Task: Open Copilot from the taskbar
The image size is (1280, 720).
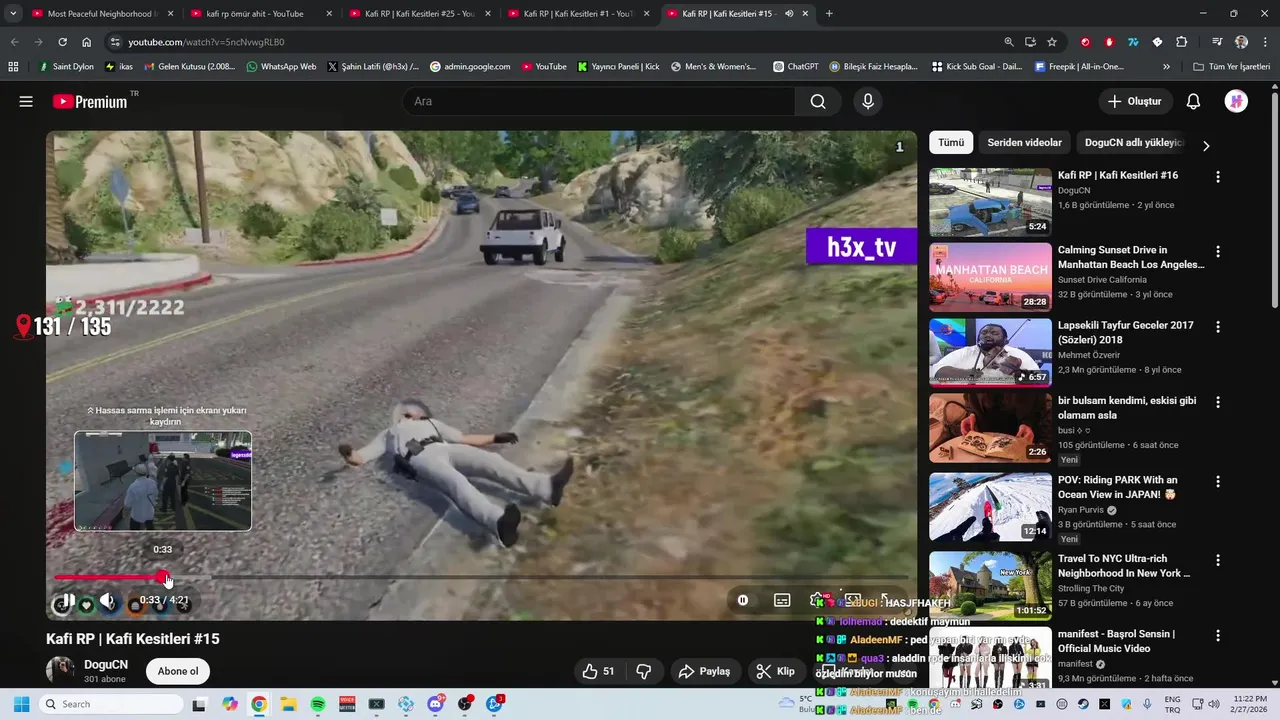Action: [230, 704]
